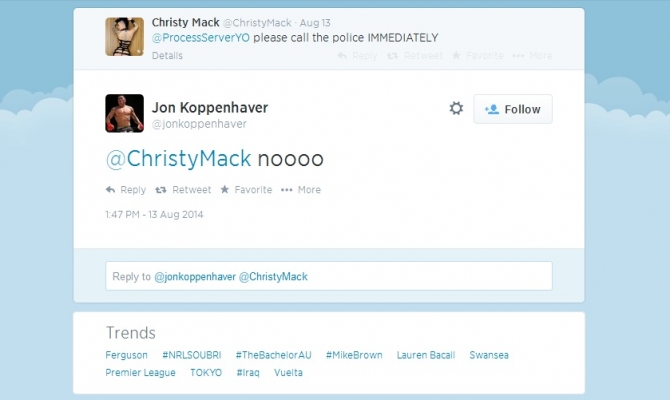This screenshot has height=400, width=670.
Task: Open the Lauren Bacall trend
Action: pos(426,355)
